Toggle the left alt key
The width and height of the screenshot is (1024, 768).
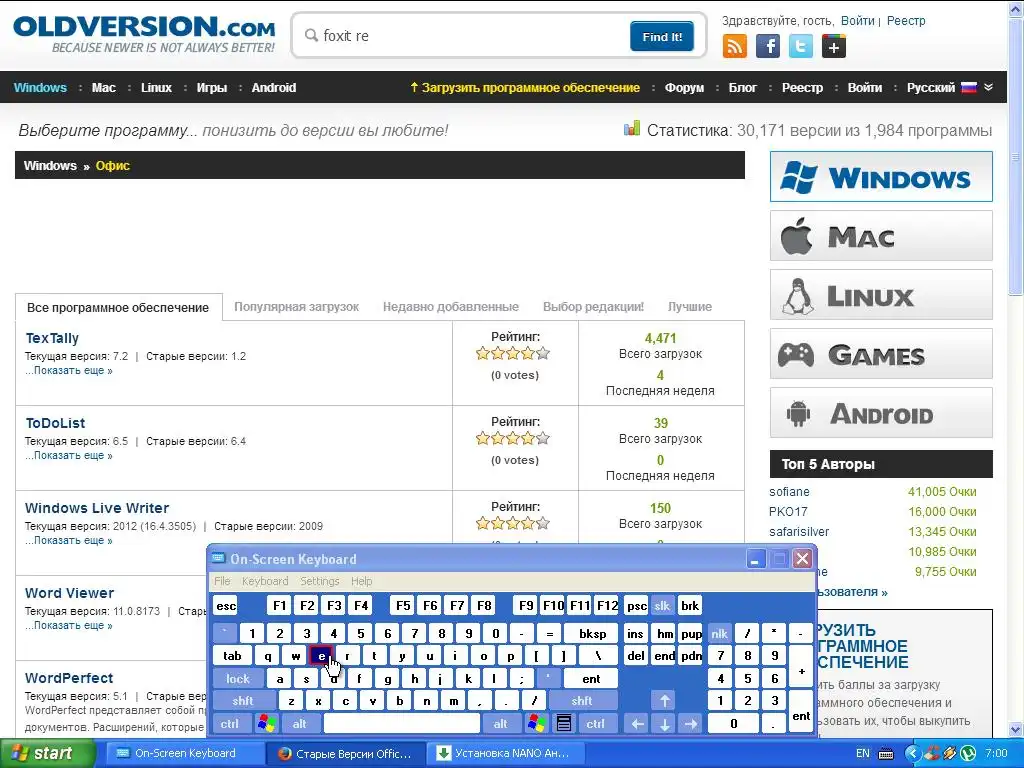point(300,724)
